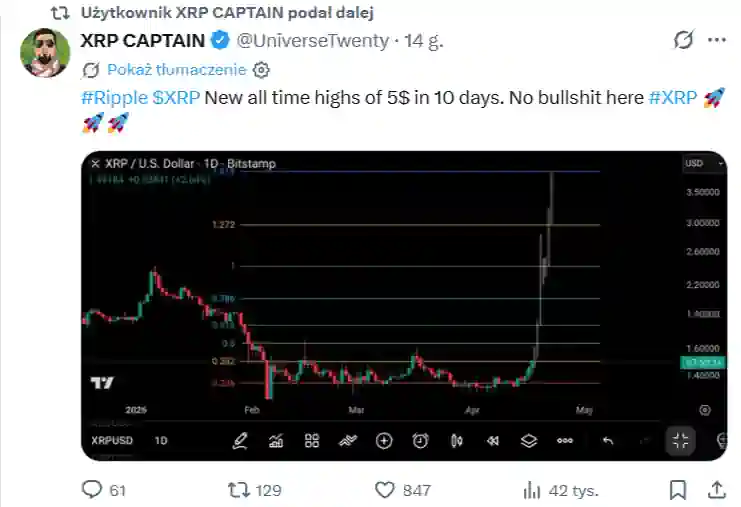
Task: Open the tweet's three-dot more menu
Action: [716, 41]
